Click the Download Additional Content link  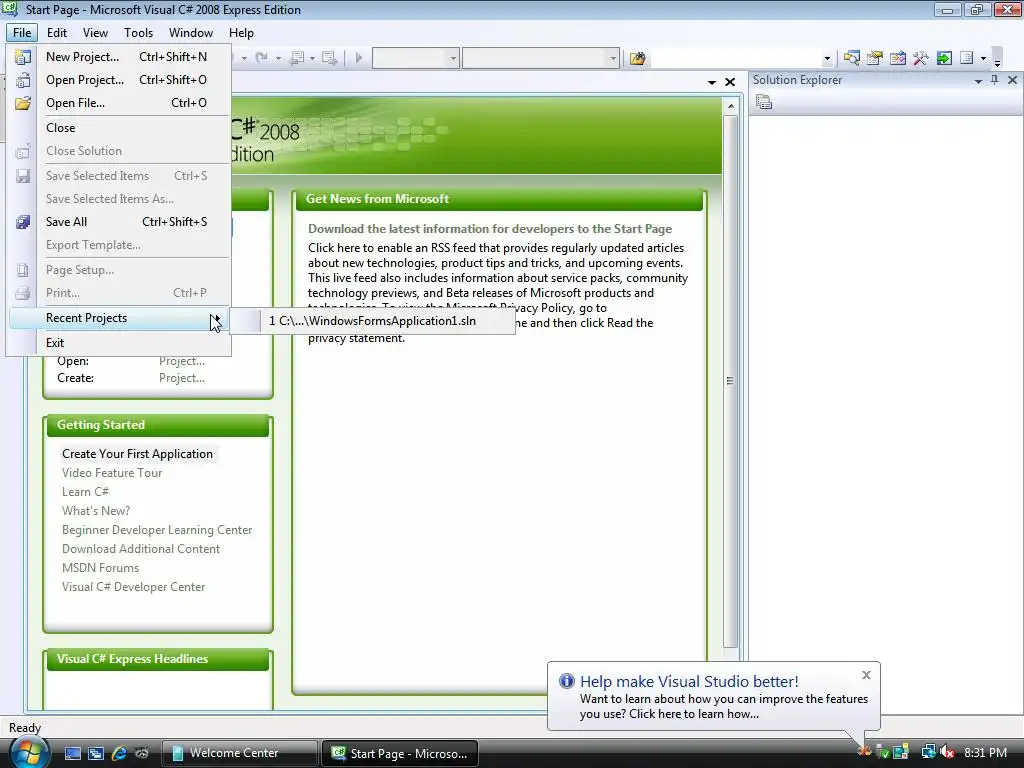tap(141, 549)
